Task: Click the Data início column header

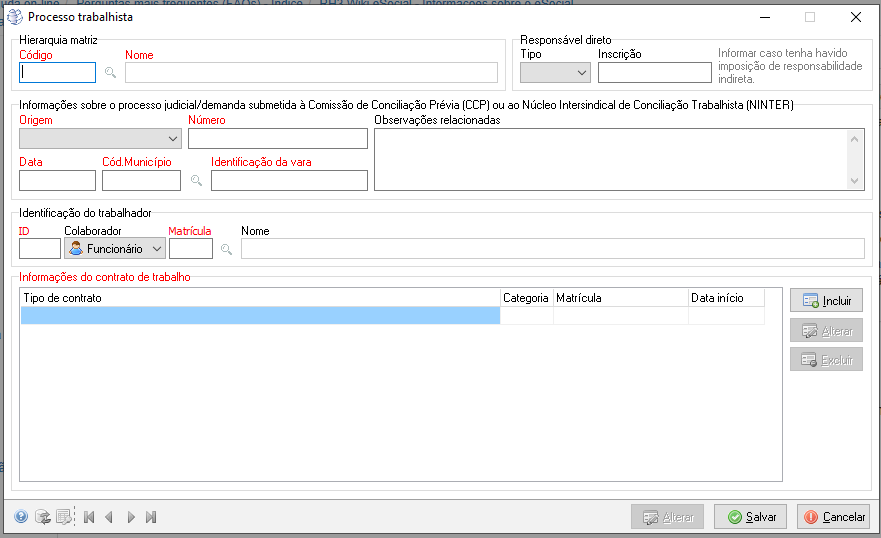Action: point(725,298)
